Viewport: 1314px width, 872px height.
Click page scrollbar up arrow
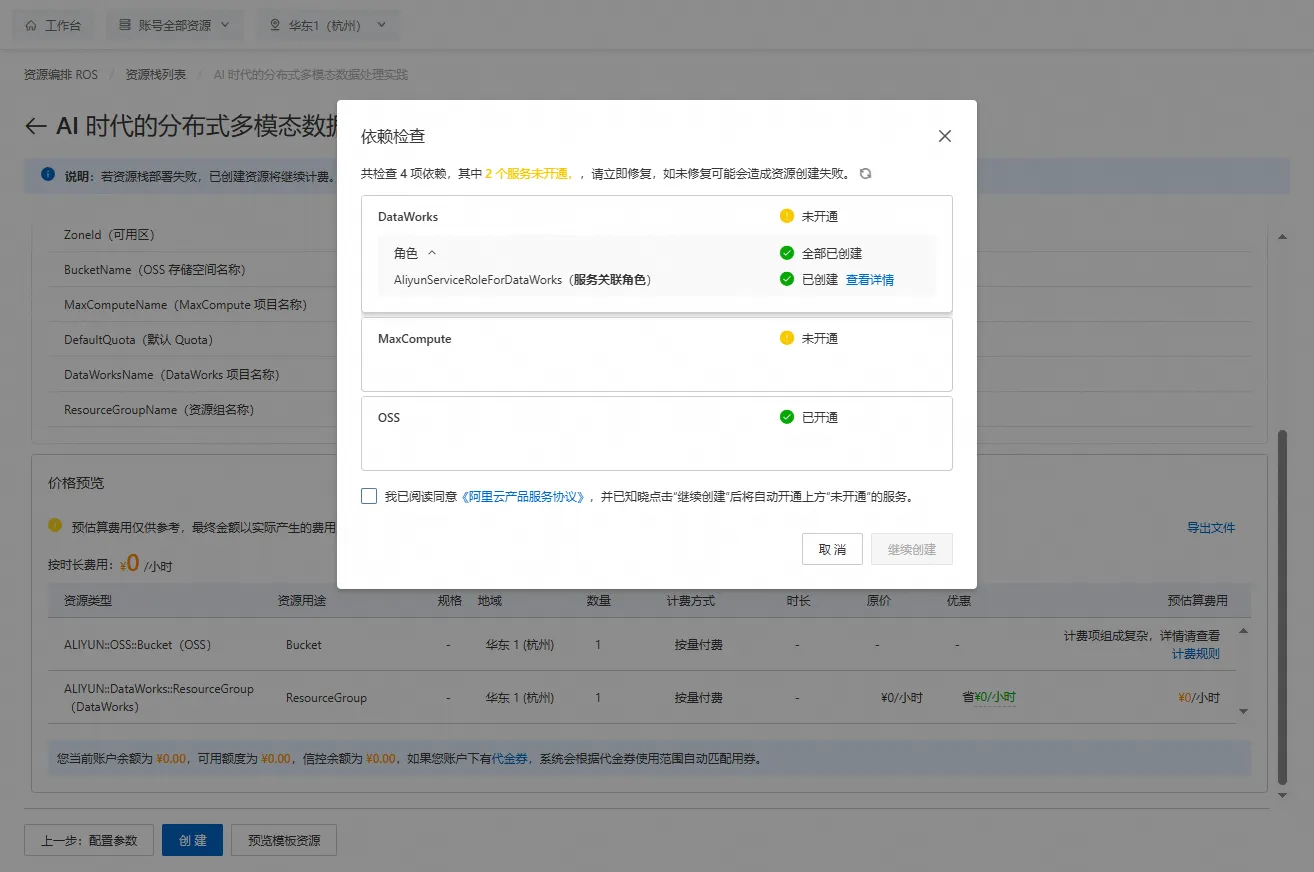1283,235
